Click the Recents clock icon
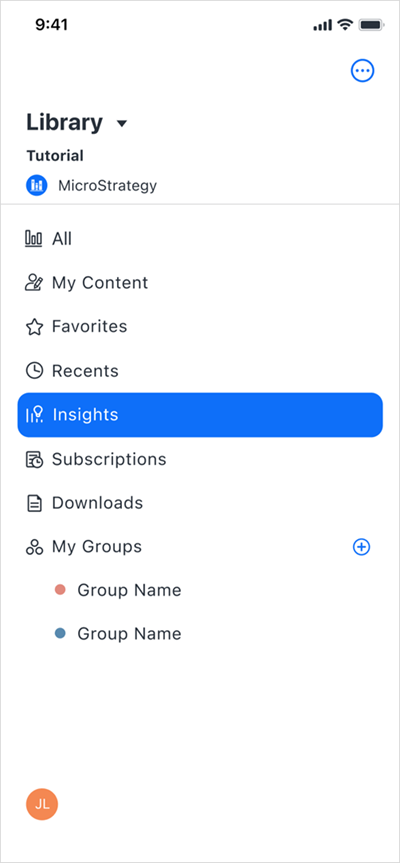The image size is (400, 863). (x=34, y=371)
